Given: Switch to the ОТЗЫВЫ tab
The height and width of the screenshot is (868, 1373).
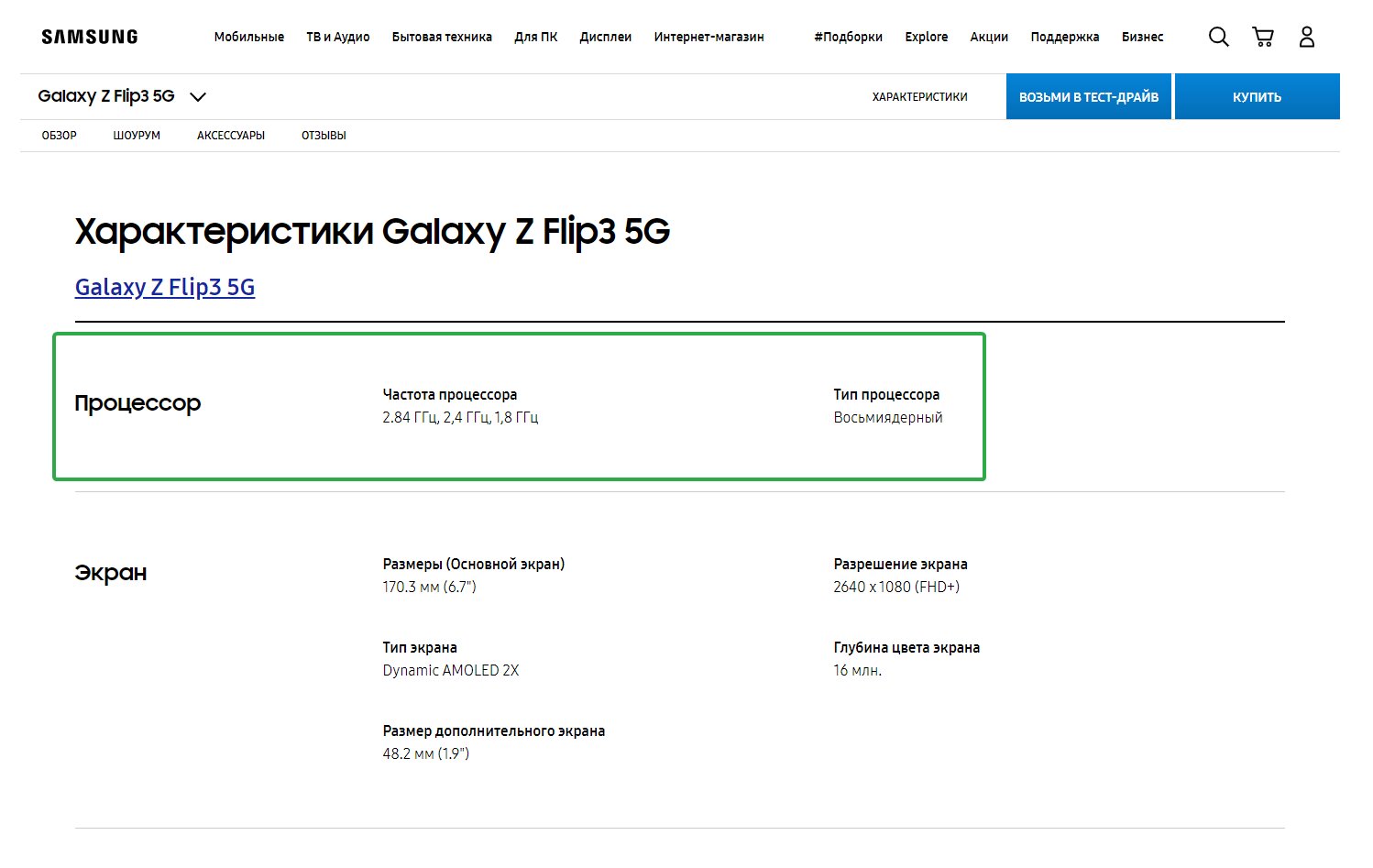Looking at the screenshot, I should click(324, 136).
